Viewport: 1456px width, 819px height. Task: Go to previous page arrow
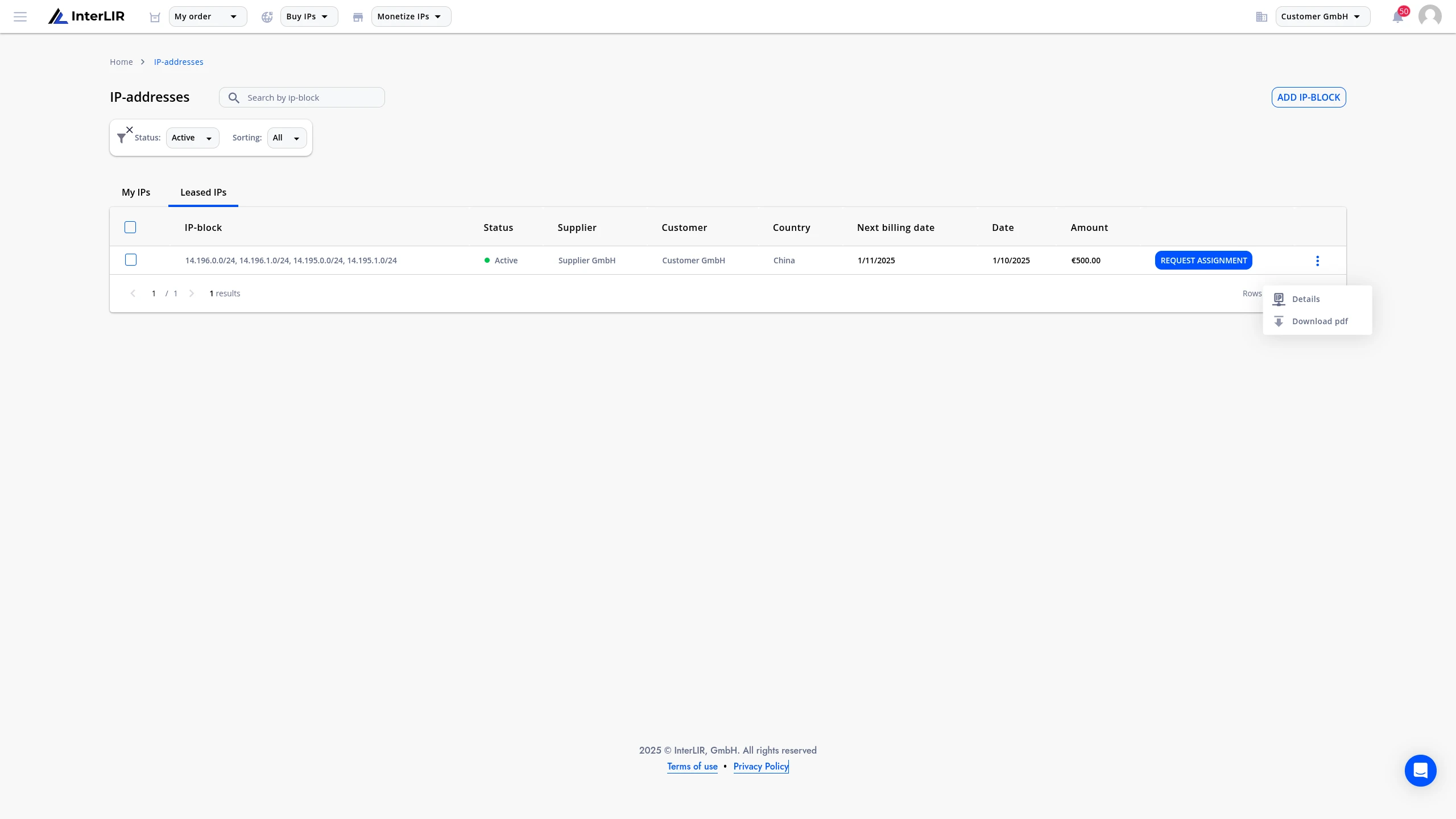click(x=133, y=293)
